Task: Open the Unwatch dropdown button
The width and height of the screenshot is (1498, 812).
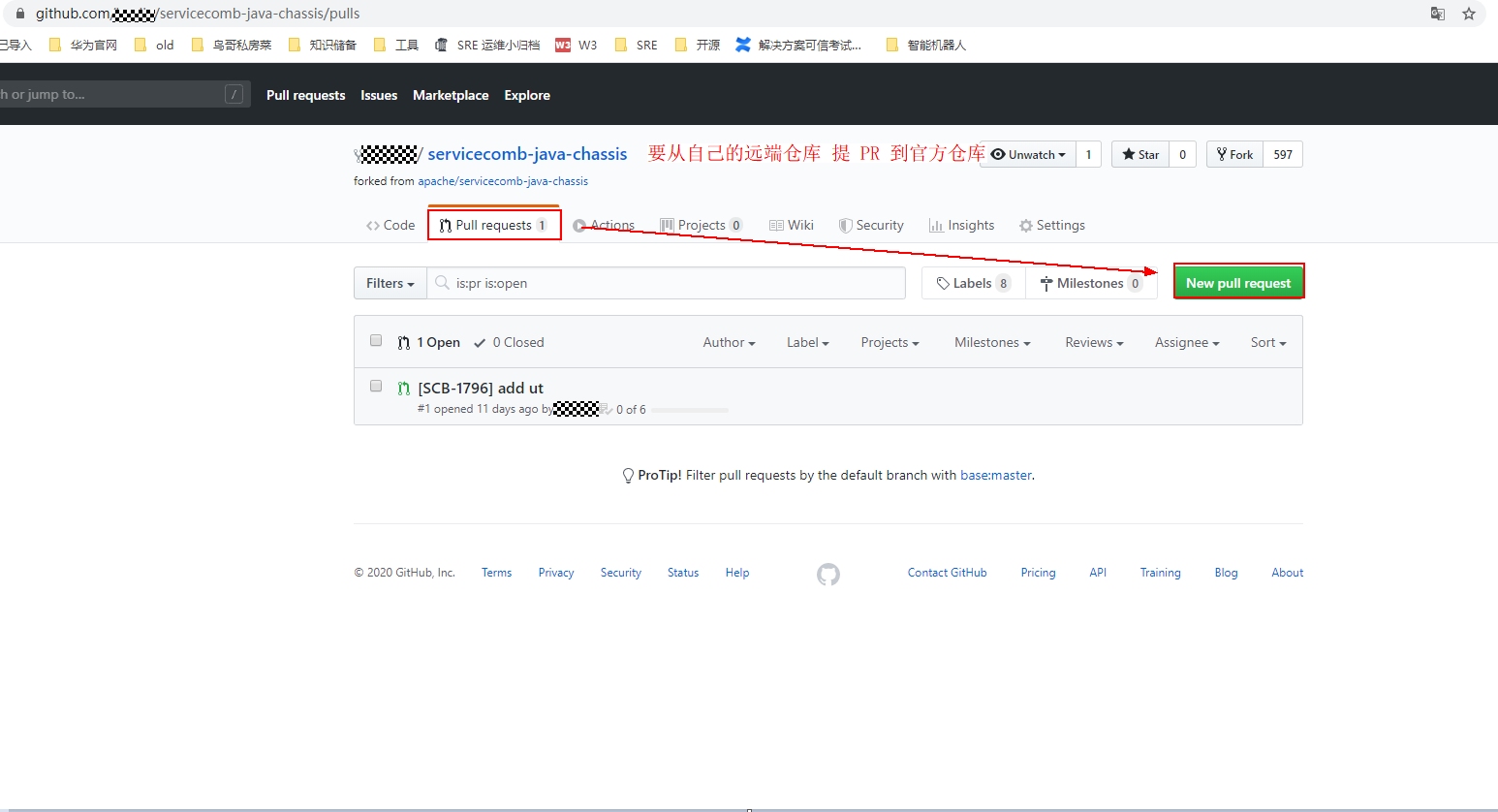Action: [x=1028, y=154]
